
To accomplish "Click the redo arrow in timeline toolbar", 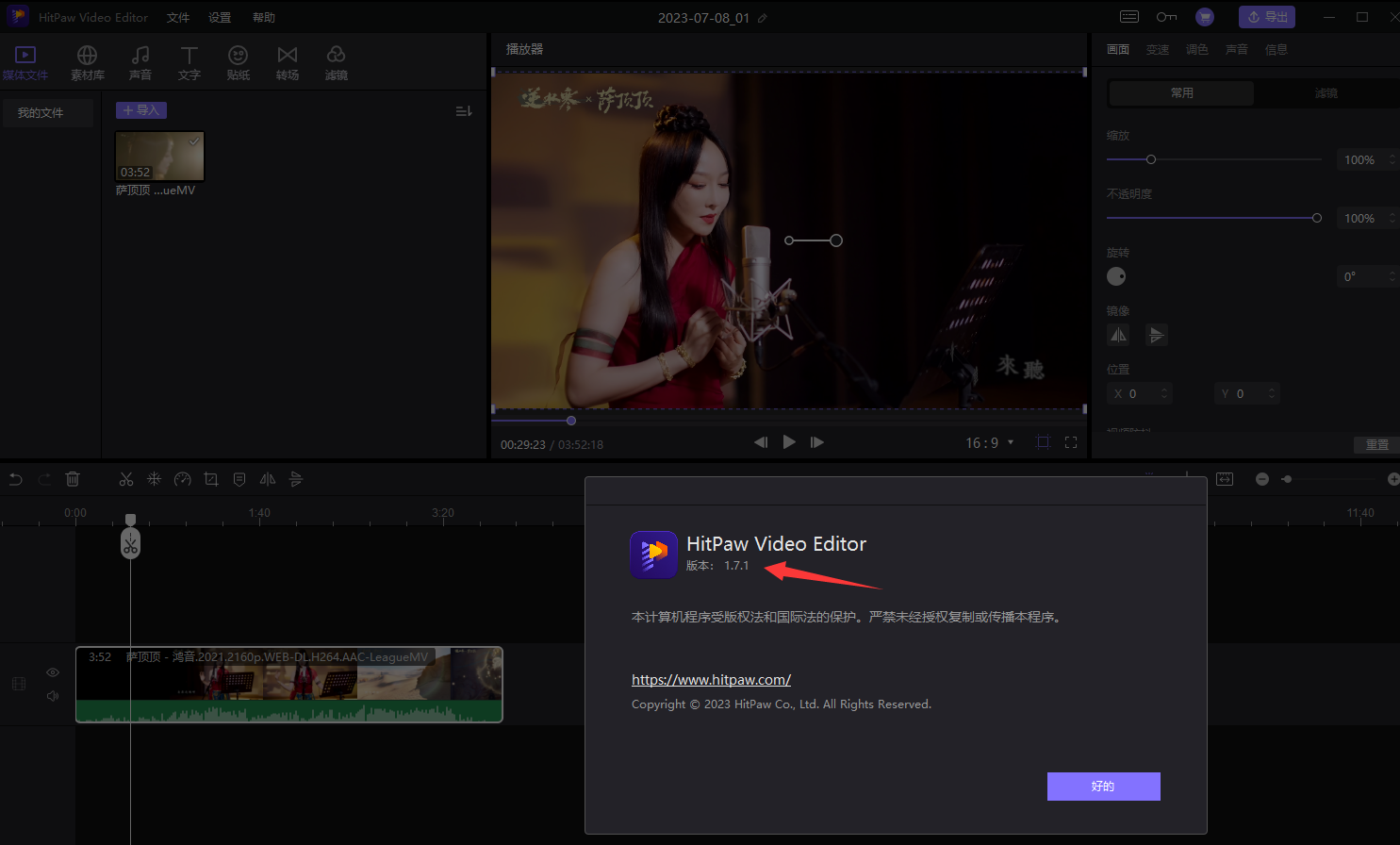I will pos(44,479).
